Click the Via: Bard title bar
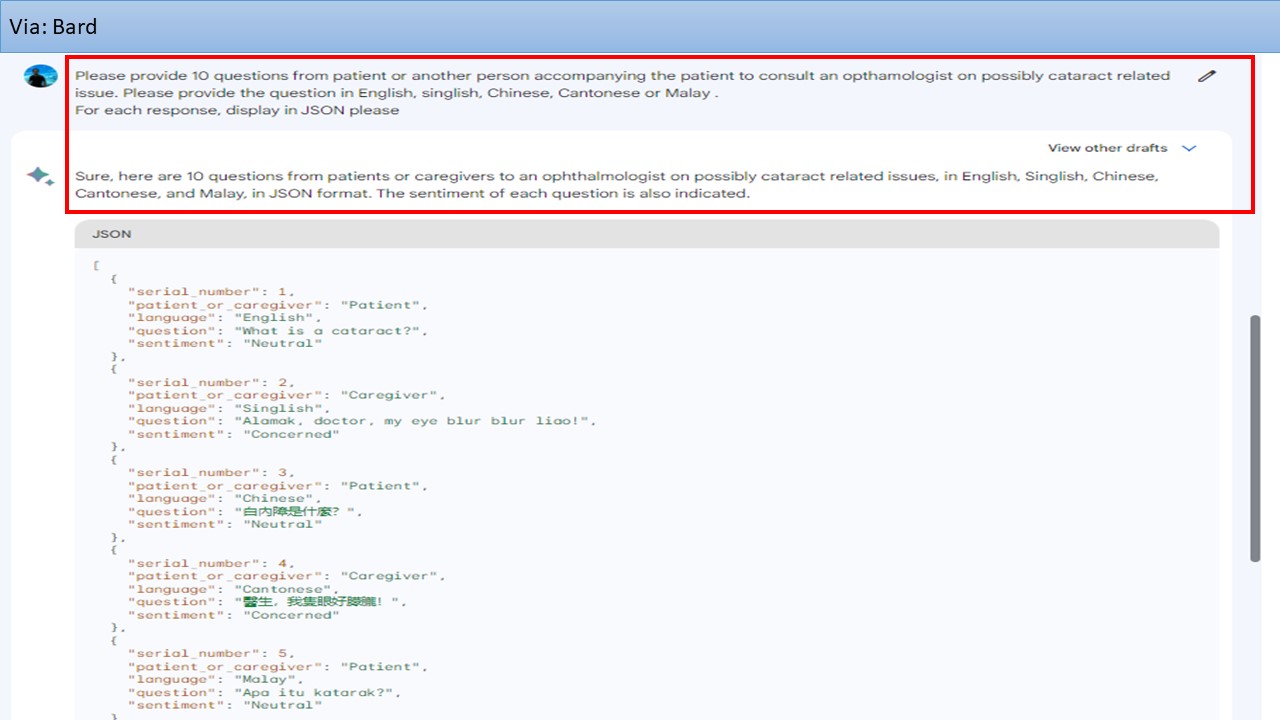Viewport: 1280px width, 720px height. point(640,27)
